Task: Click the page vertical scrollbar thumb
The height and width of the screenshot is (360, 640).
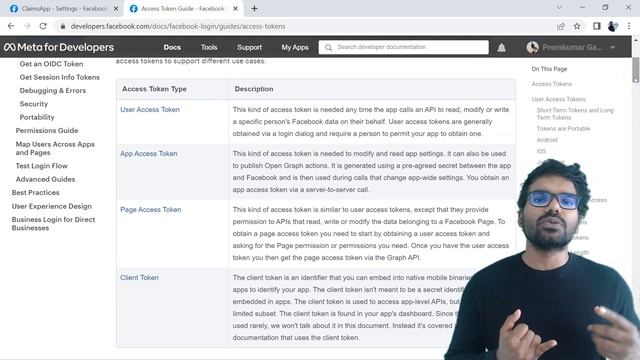Action: (x=636, y=70)
